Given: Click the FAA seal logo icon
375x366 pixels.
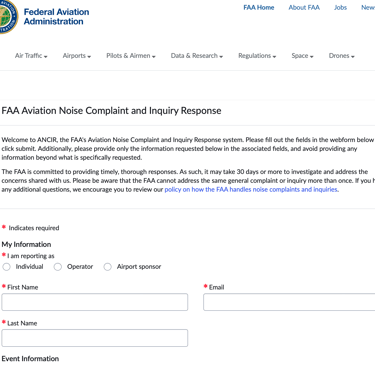Looking at the screenshot, I should tap(7, 16).
